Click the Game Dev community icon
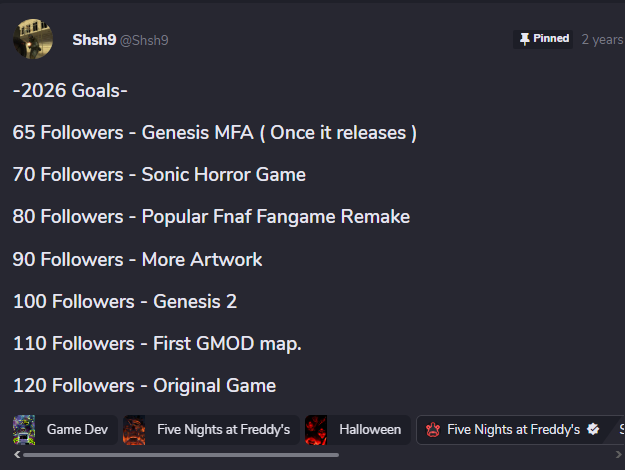 [24, 430]
